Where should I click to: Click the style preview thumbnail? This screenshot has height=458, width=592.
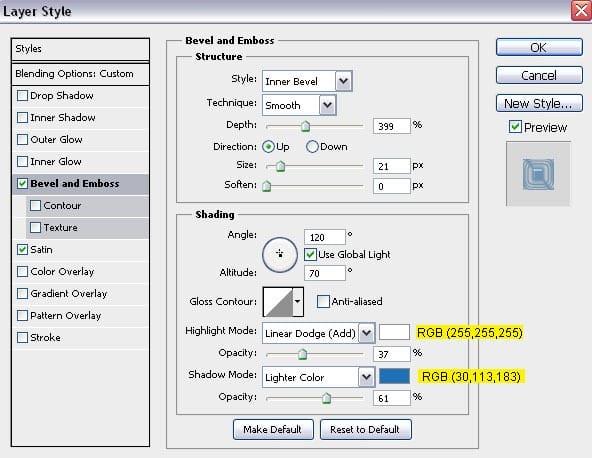click(x=538, y=174)
